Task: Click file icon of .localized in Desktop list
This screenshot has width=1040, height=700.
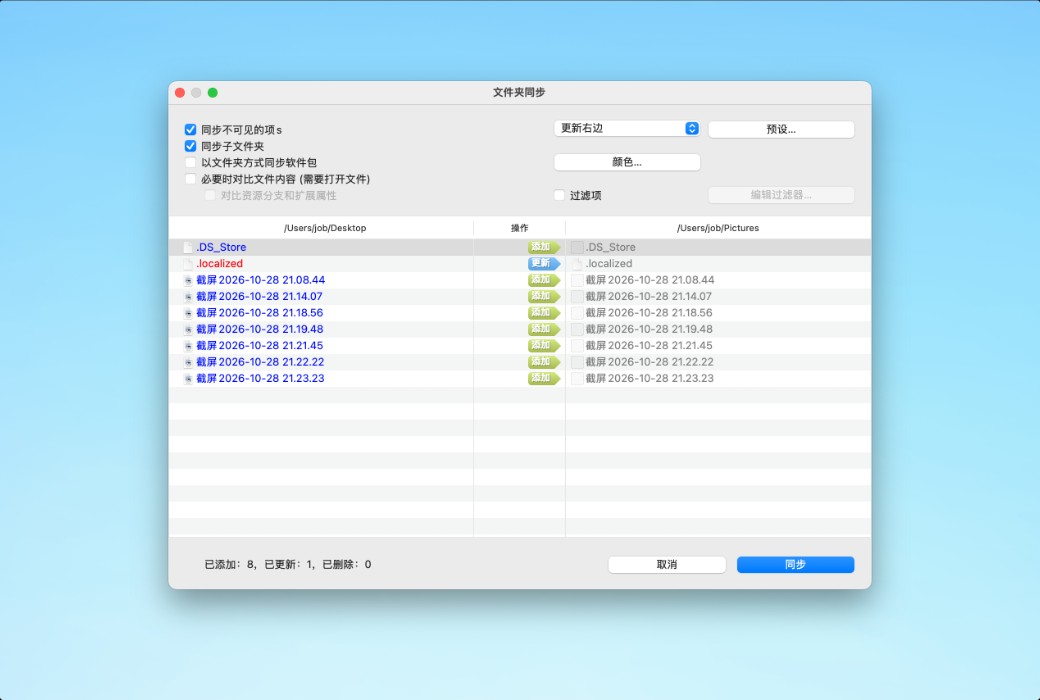Action: [x=188, y=263]
